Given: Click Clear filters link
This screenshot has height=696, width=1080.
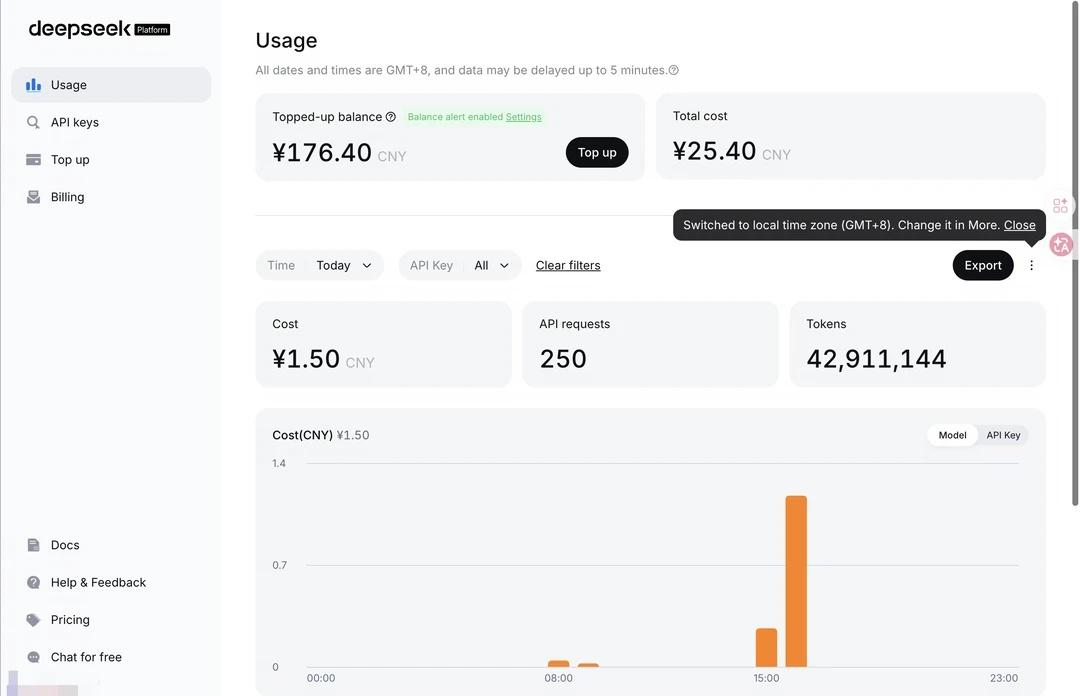Looking at the screenshot, I should click(x=568, y=265).
